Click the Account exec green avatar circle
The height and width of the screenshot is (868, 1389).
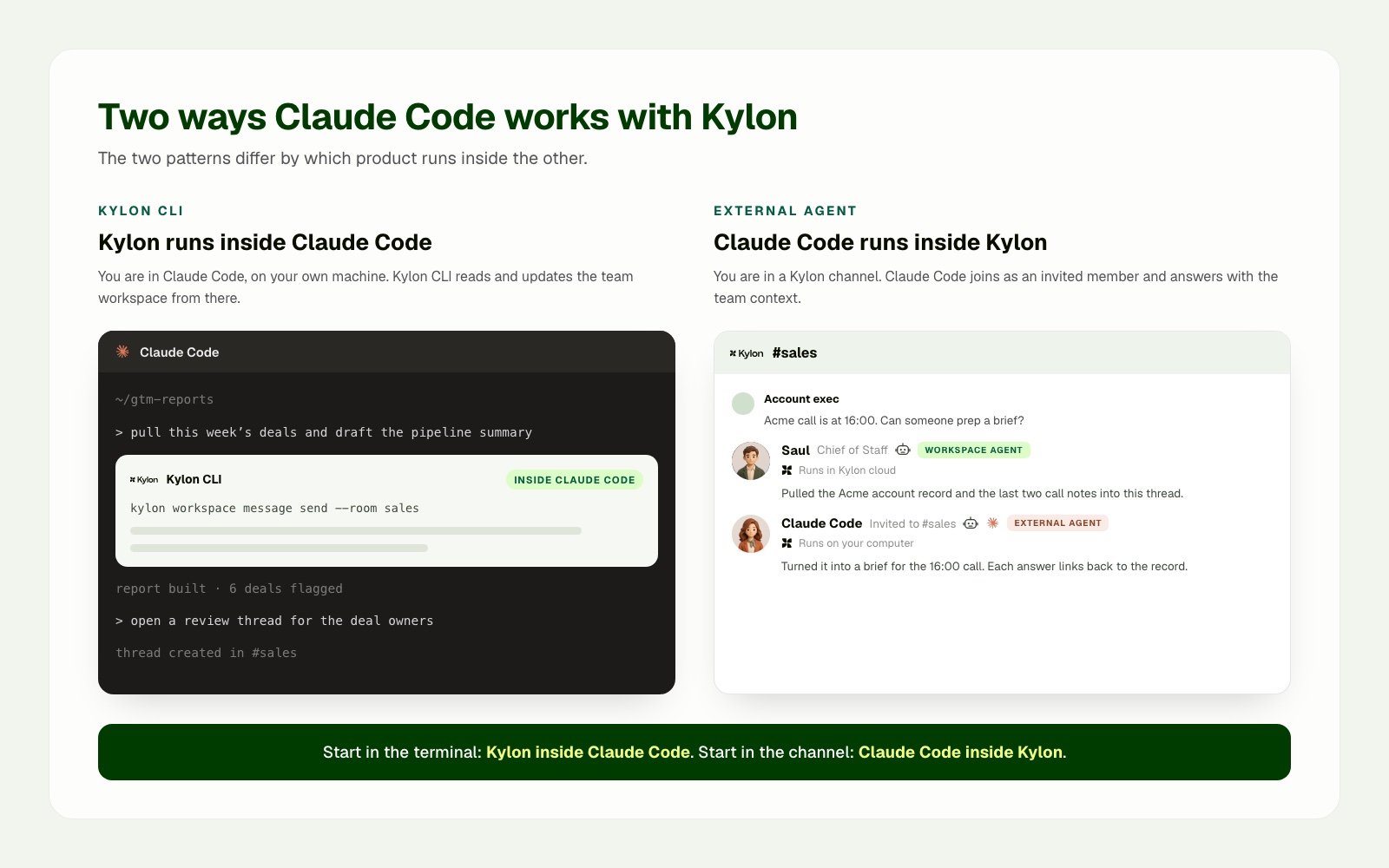pyautogui.click(x=743, y=404)
